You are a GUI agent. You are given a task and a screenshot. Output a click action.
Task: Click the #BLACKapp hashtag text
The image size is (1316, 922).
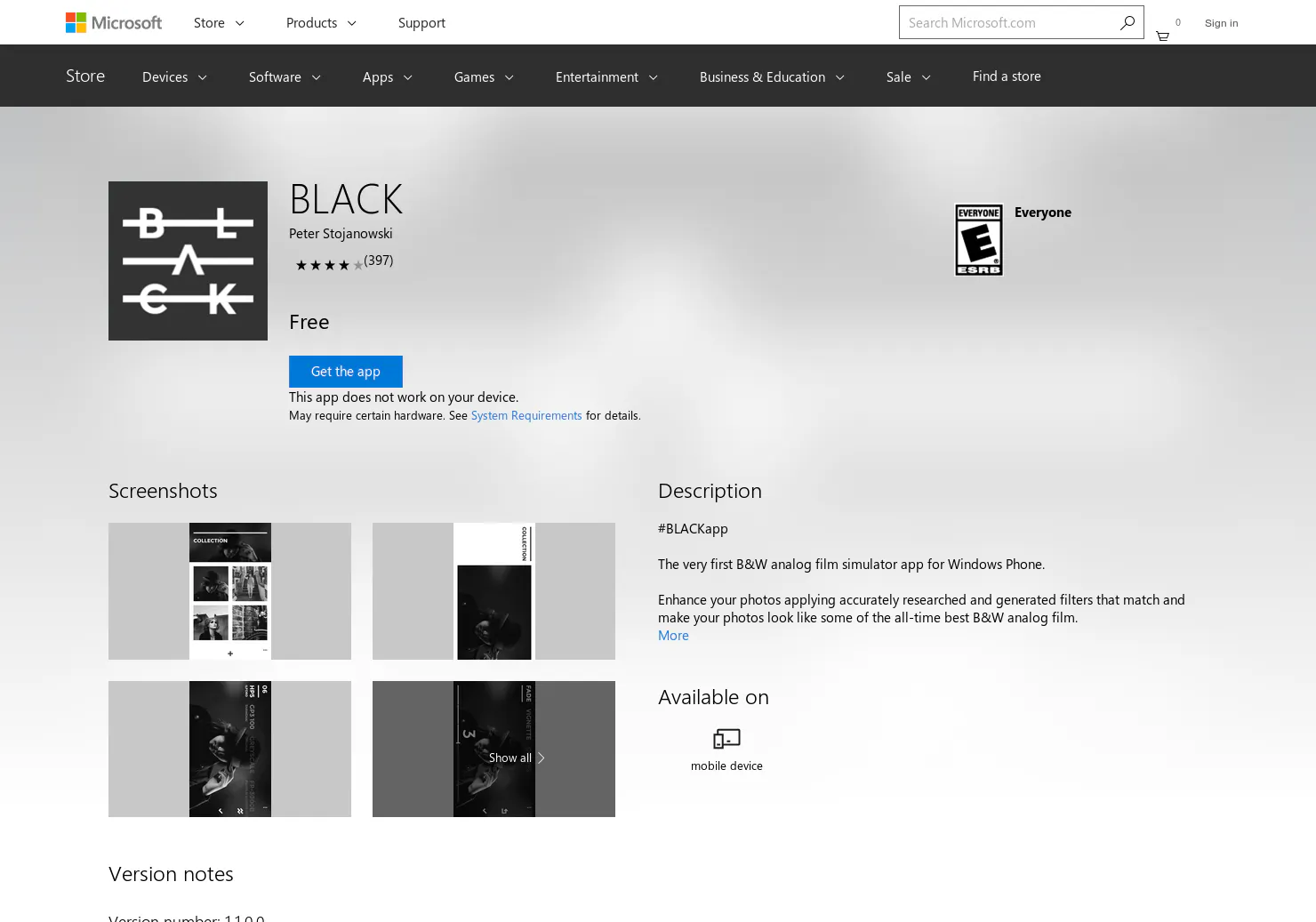click(x=693, y=528)
